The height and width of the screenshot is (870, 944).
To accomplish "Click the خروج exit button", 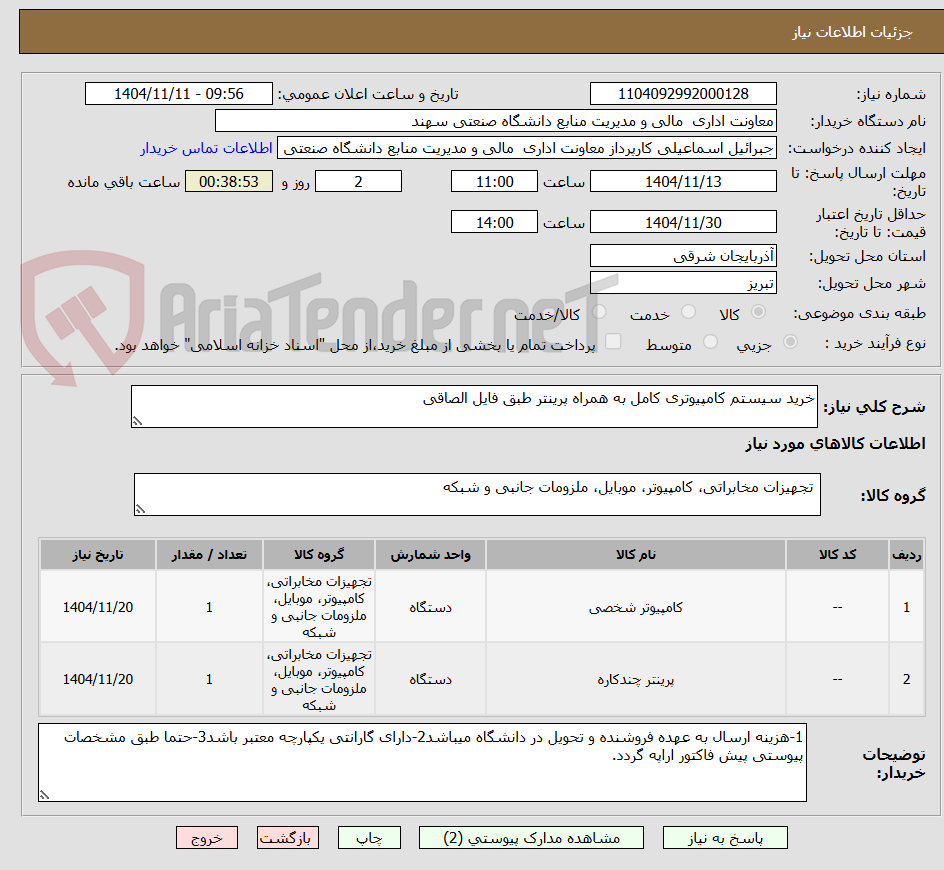I will 206,837.
